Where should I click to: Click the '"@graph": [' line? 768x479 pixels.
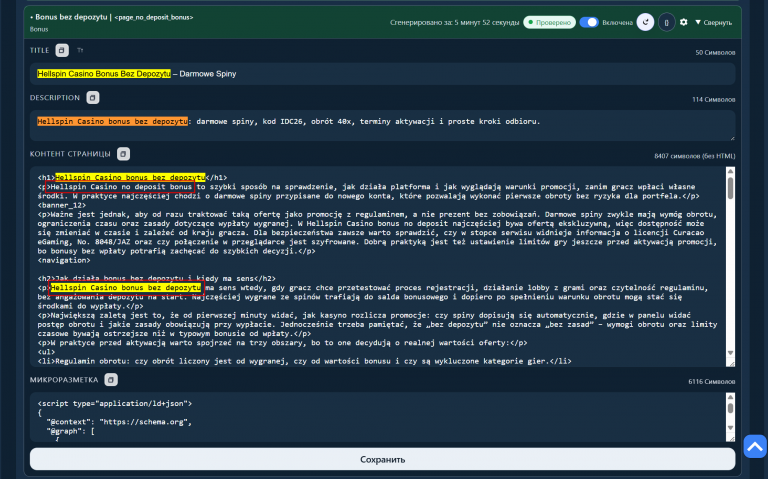tap(71, 431)
